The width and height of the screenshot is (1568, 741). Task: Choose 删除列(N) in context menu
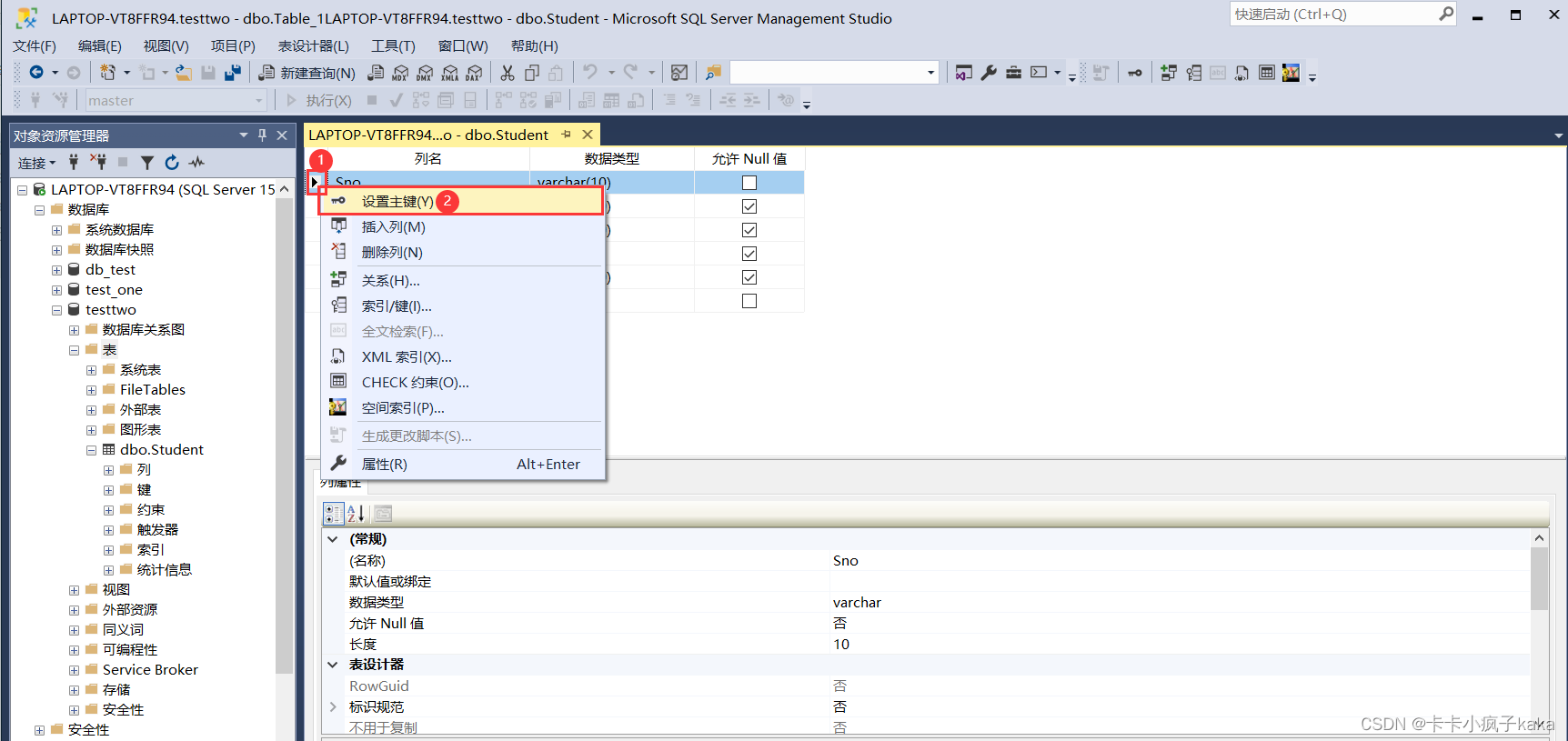(461, 252)
